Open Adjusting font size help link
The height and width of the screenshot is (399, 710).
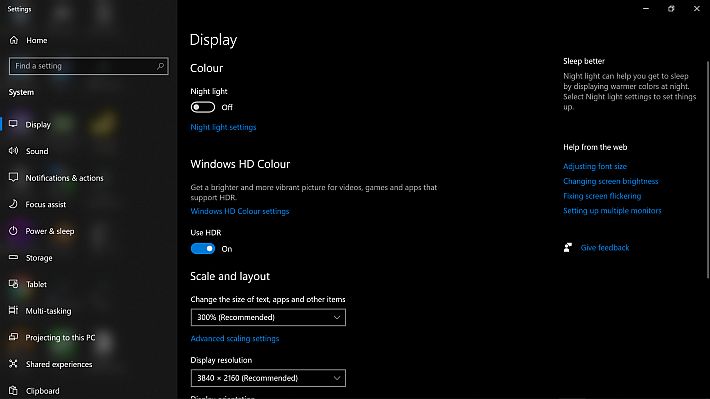pyautogui.click(x=595, y=167)
